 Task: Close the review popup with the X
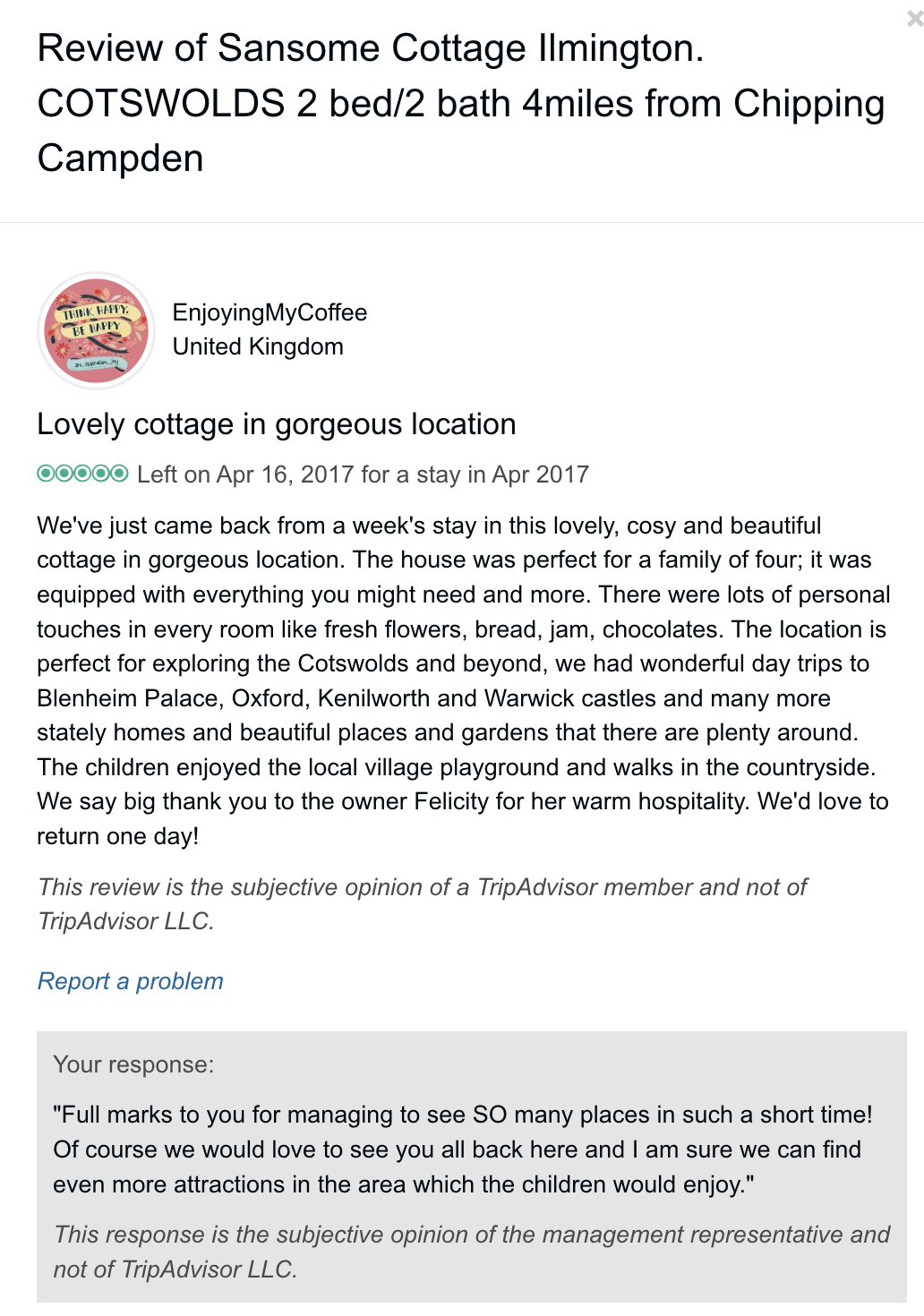(x=914, y=19)
